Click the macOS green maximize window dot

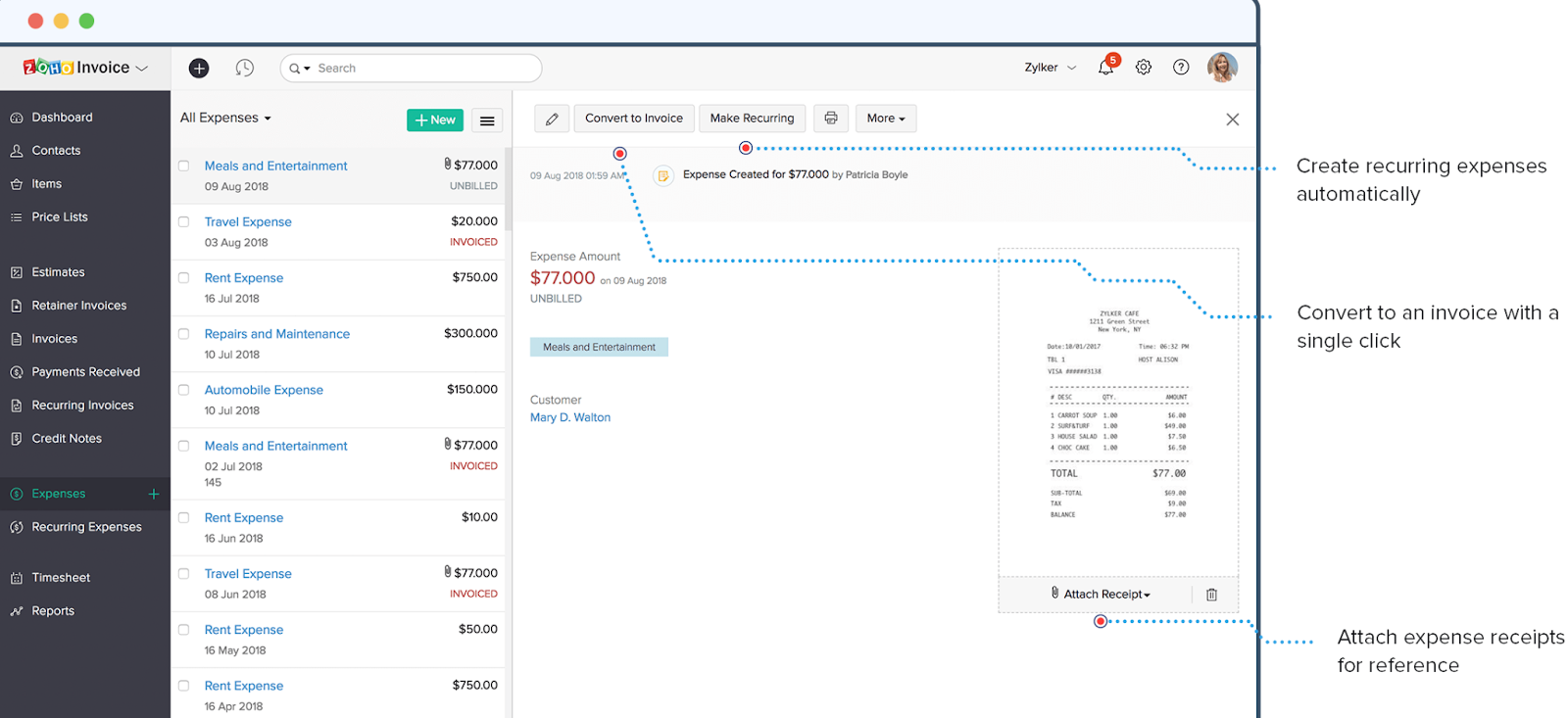click(86, 21)
